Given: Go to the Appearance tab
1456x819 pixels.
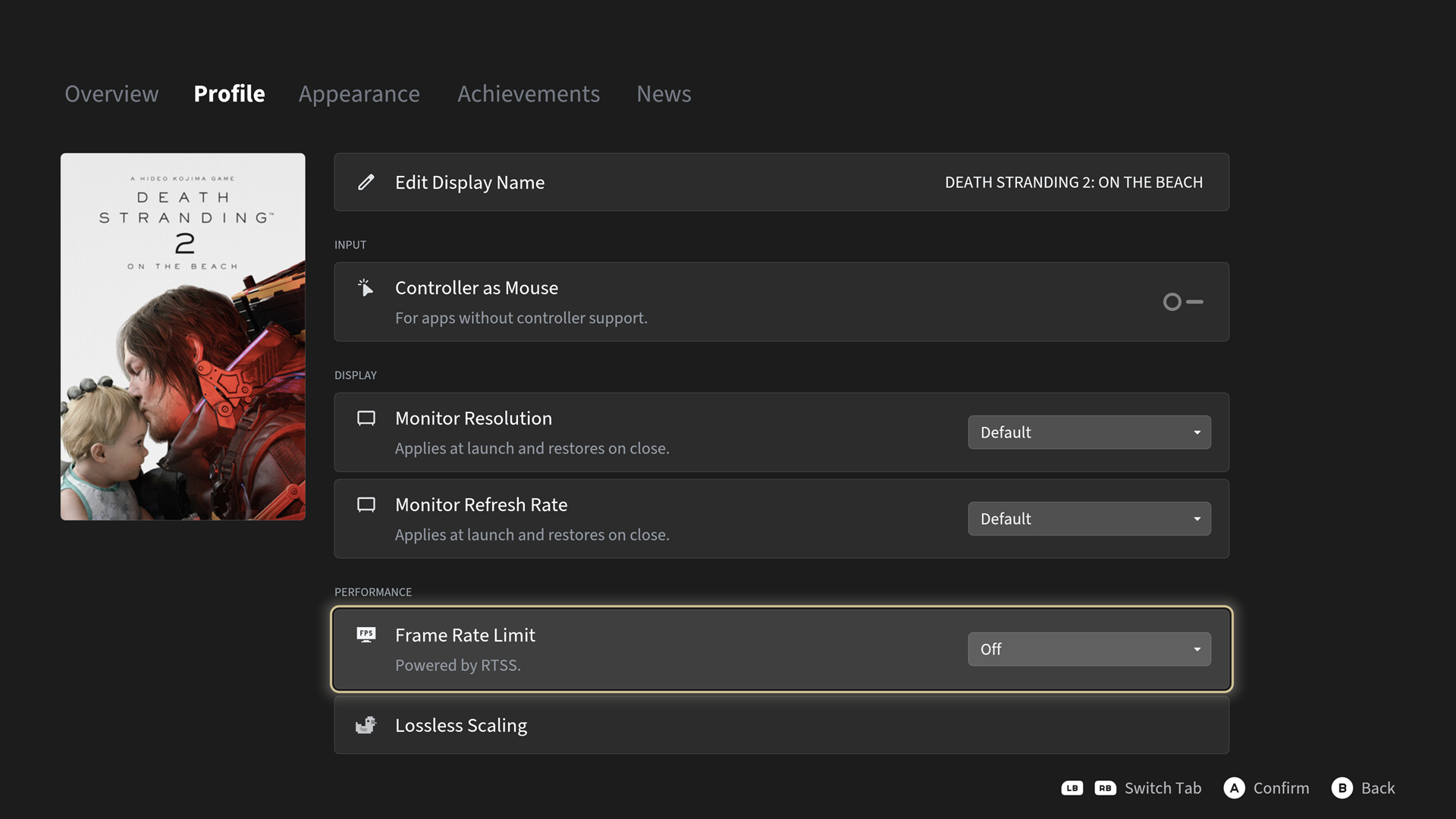Looking at the screenshot, I should 359,94.
